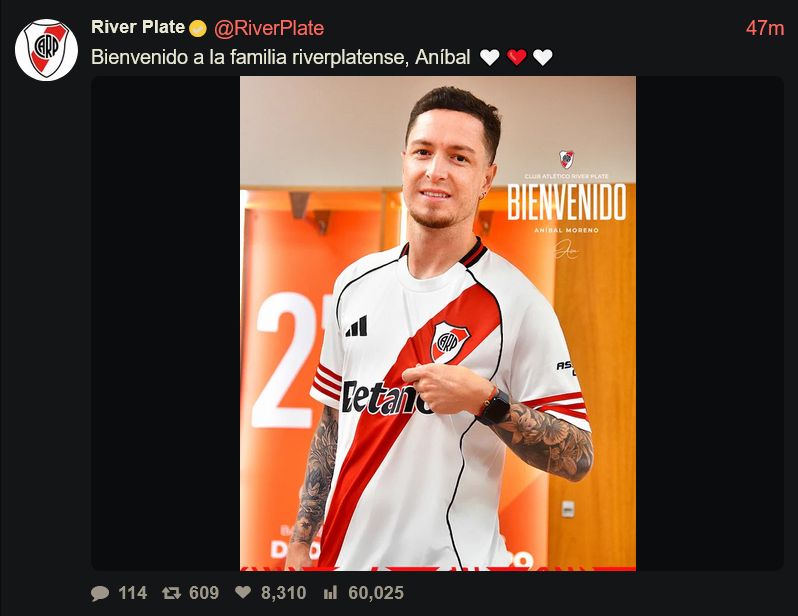Open the @RiverPlate handle link

(x=269, y=28)
